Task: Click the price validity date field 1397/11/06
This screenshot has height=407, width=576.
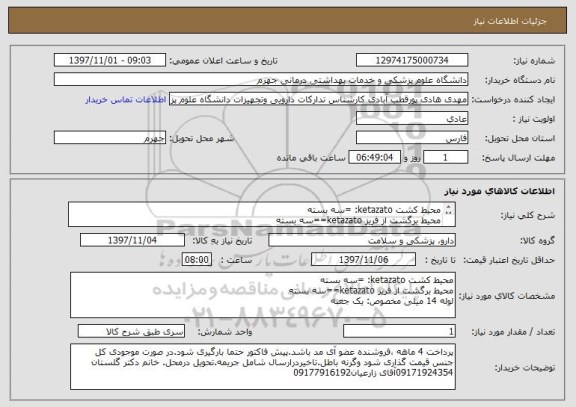Action: coord(363,260)
